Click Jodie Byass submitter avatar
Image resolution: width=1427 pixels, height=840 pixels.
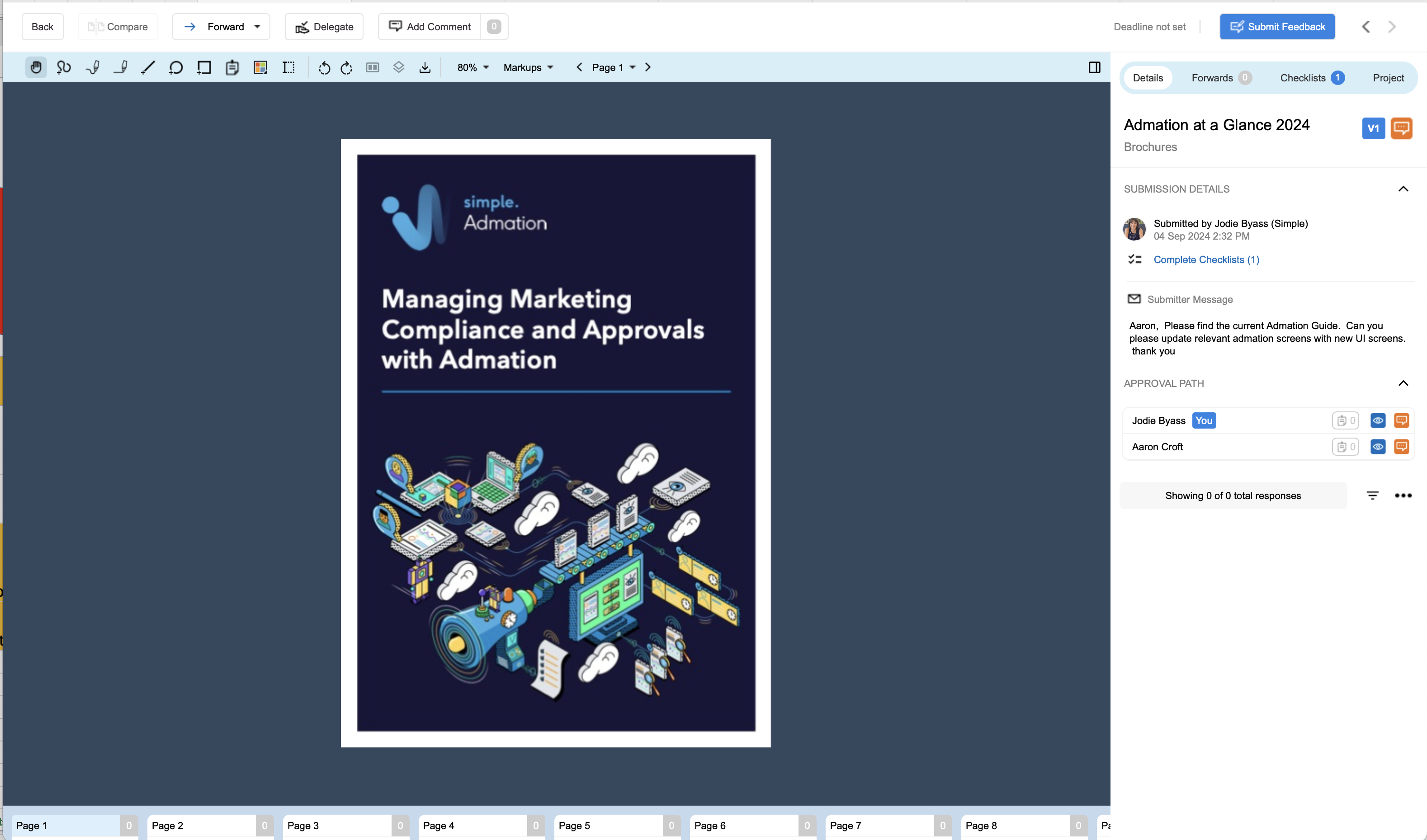coord(1134,229)
